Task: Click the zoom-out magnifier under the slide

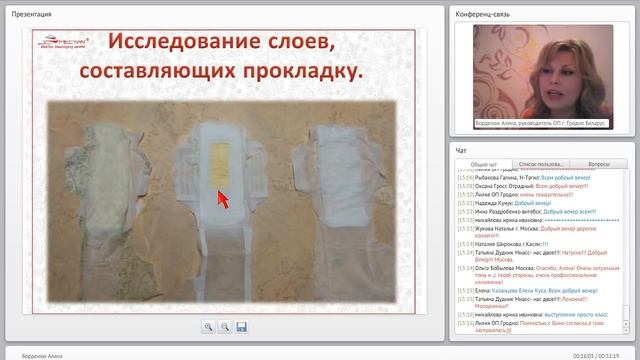Action: coord(225,327)
